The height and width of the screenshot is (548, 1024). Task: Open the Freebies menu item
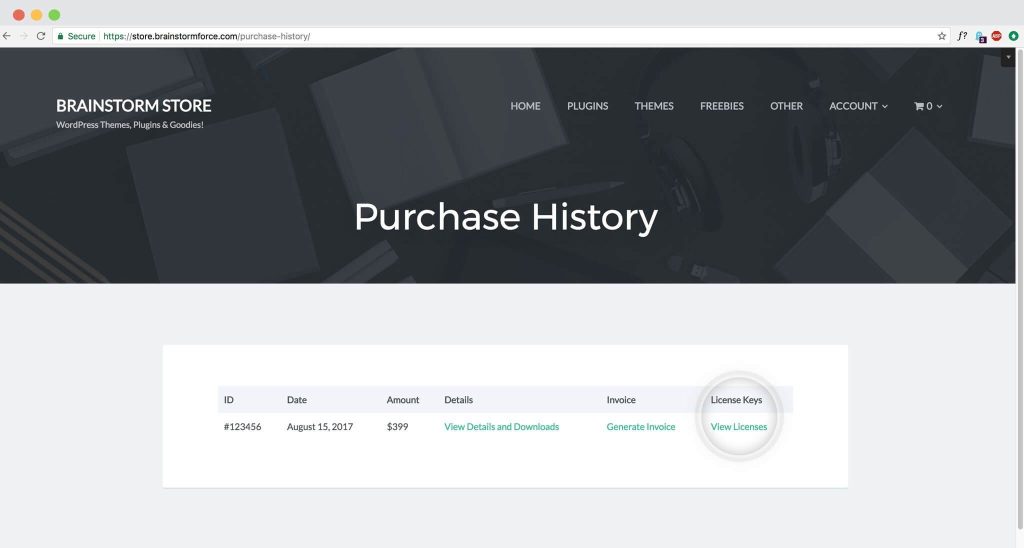pyautogui.click(x=722, y=106)
